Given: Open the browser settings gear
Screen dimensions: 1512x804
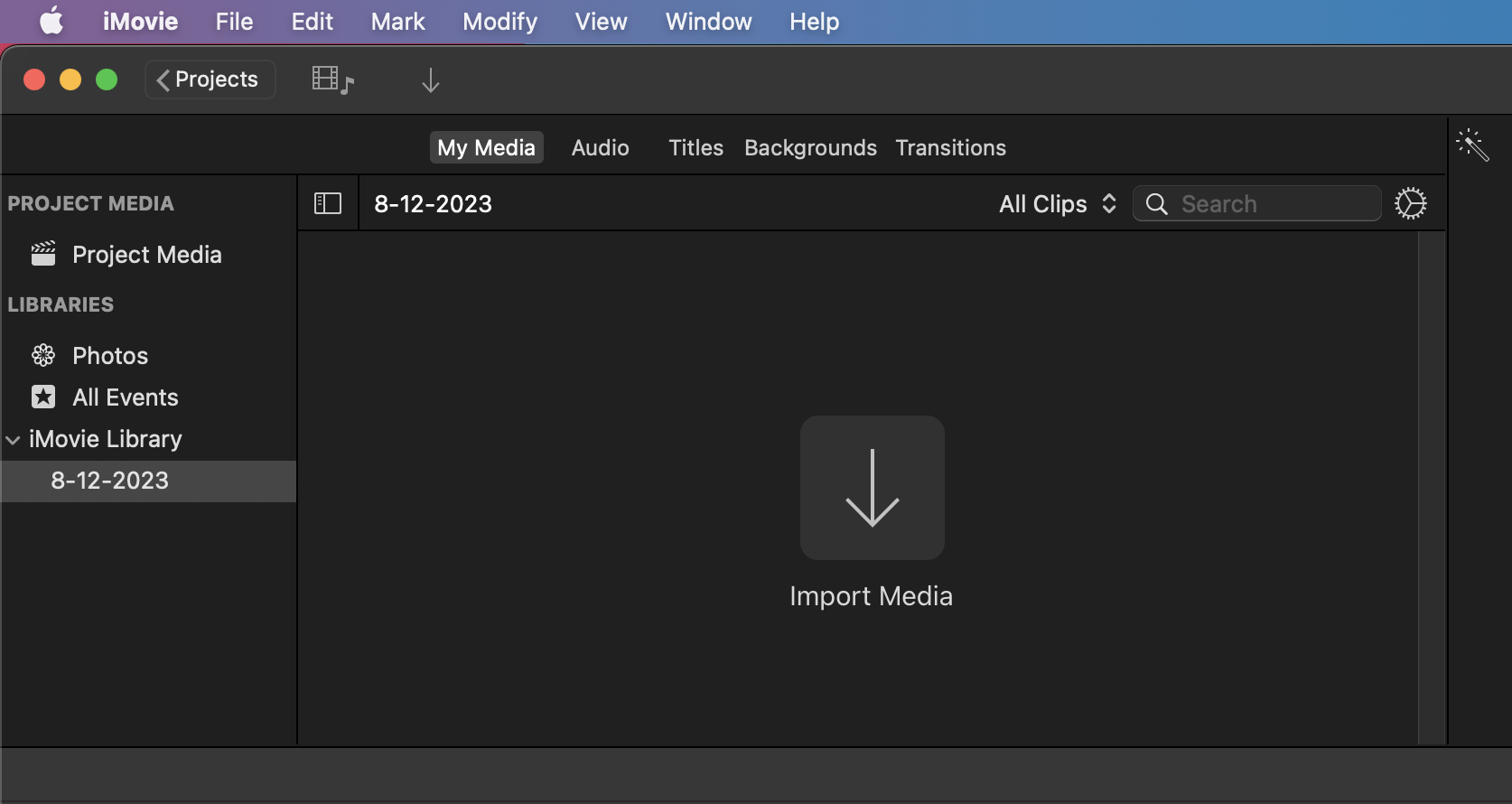Looking at the screenshot, I should tap(1410, 203).
